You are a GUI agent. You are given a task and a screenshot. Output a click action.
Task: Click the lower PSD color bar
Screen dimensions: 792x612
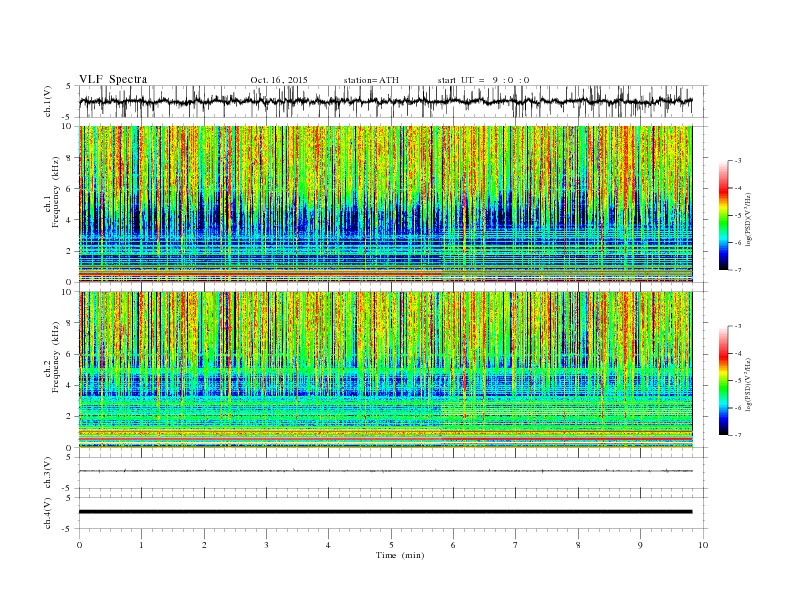coord(723,380)
